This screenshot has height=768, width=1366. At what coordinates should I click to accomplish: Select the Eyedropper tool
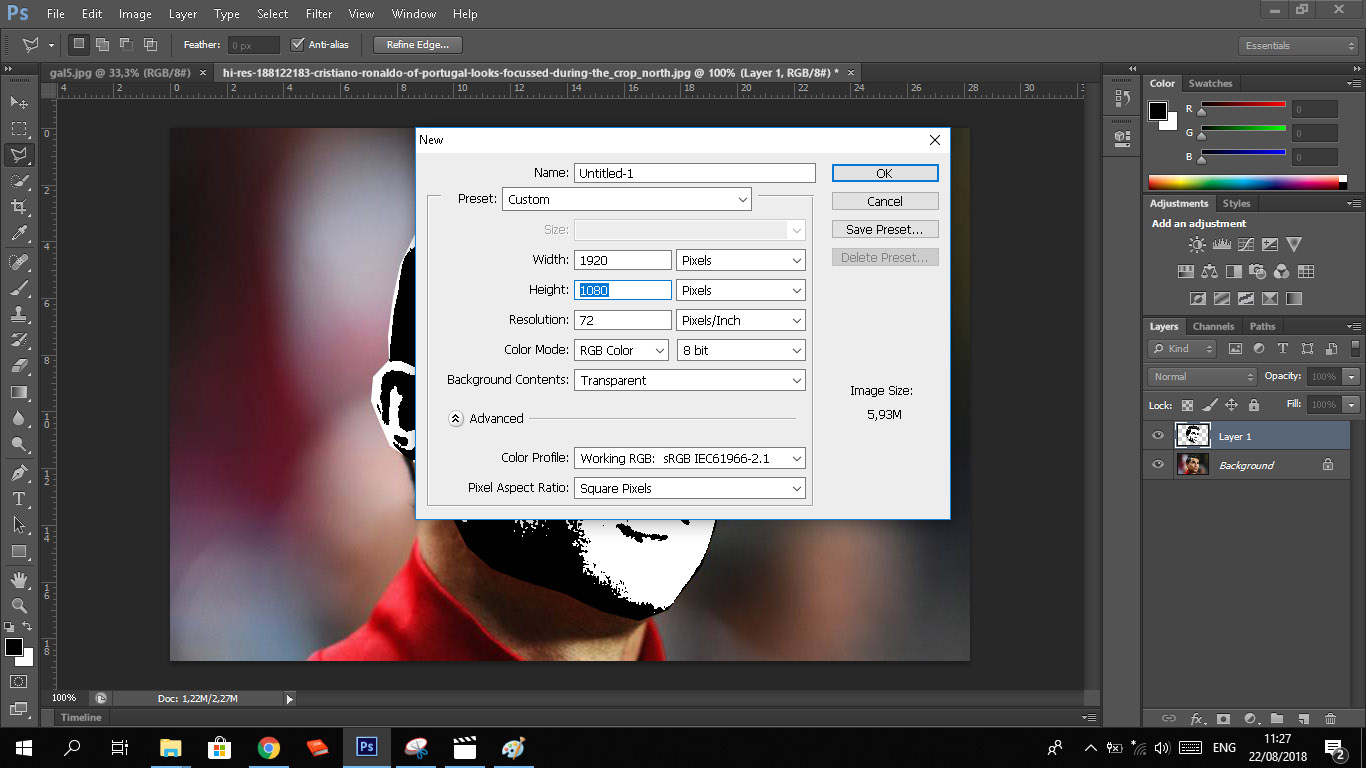pyautogui.click(x=19, y=234)
